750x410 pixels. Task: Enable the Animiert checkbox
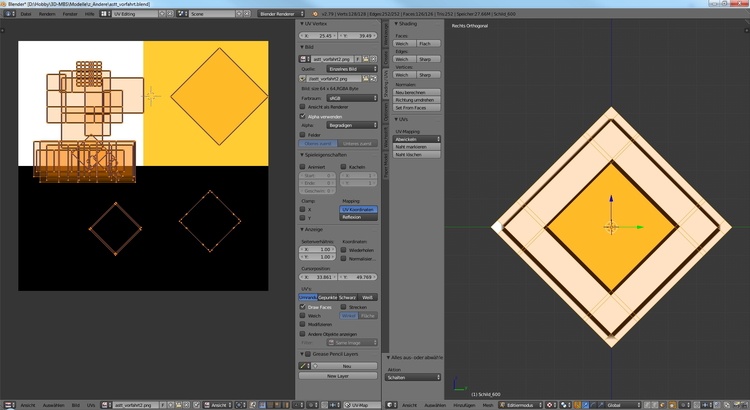pyautogui.click(x=304, y=167)
